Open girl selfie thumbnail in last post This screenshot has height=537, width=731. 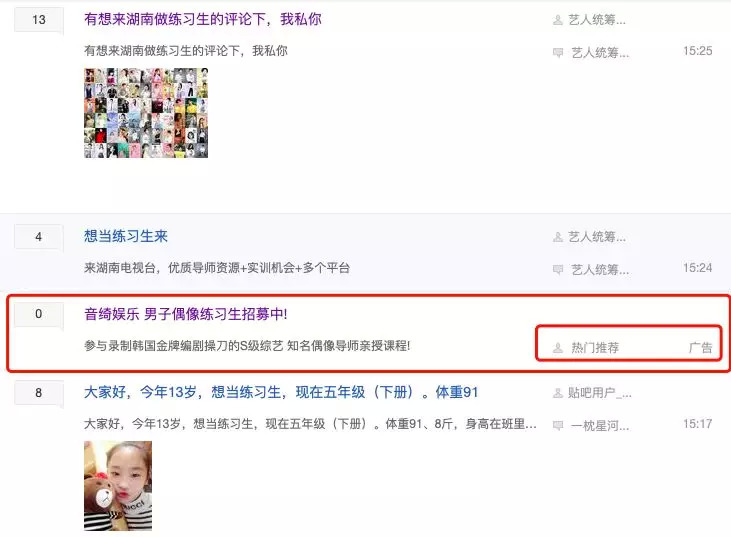[x=118, y=486]
